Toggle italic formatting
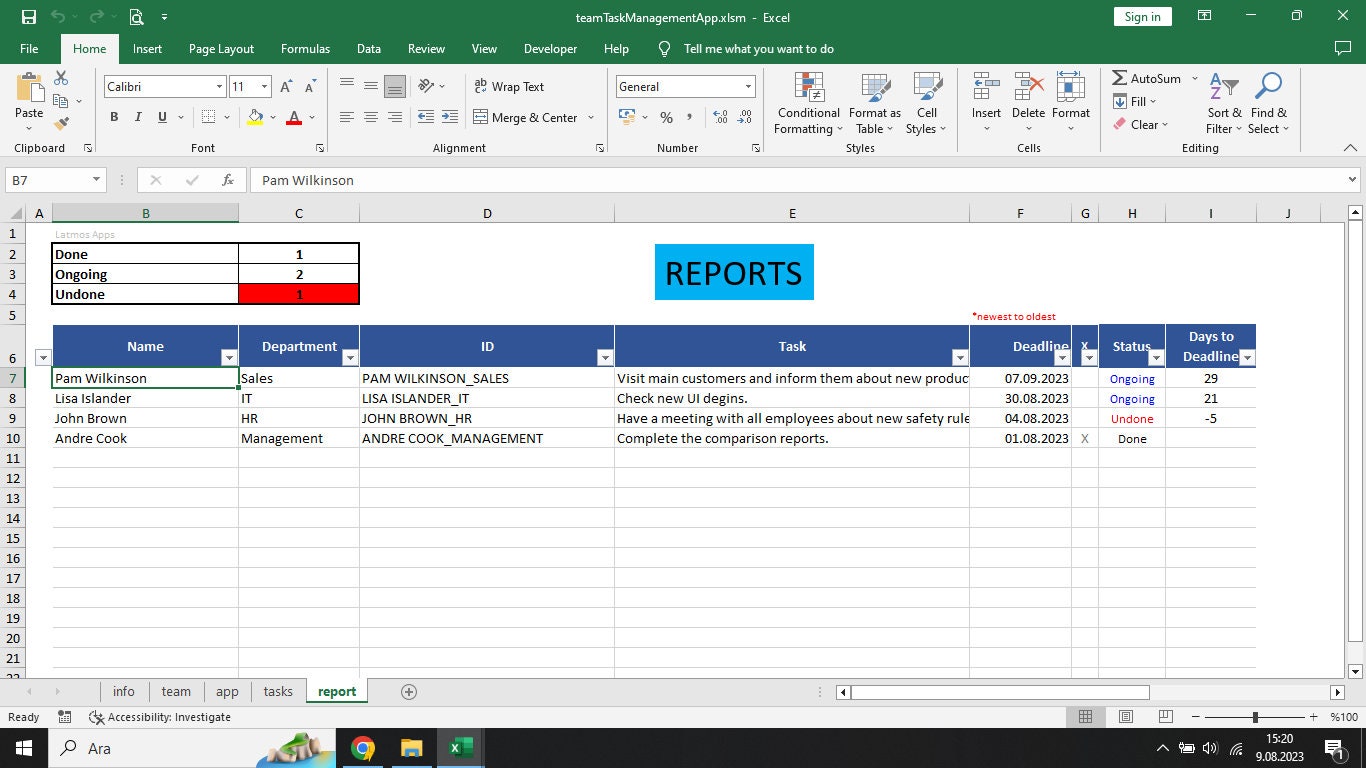The height and width of the screenshot is (768, 1366). 137,117
